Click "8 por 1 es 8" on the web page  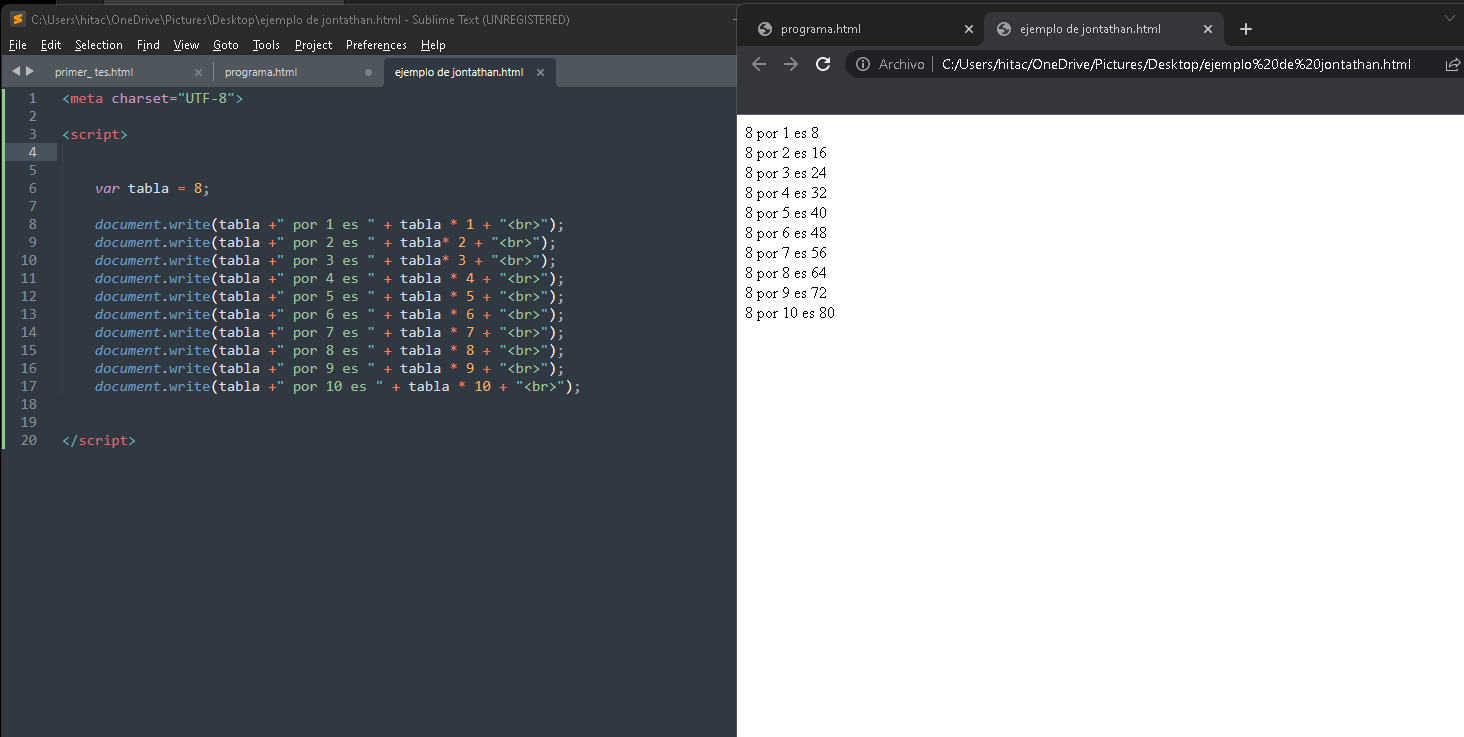[x=782, y=133]
